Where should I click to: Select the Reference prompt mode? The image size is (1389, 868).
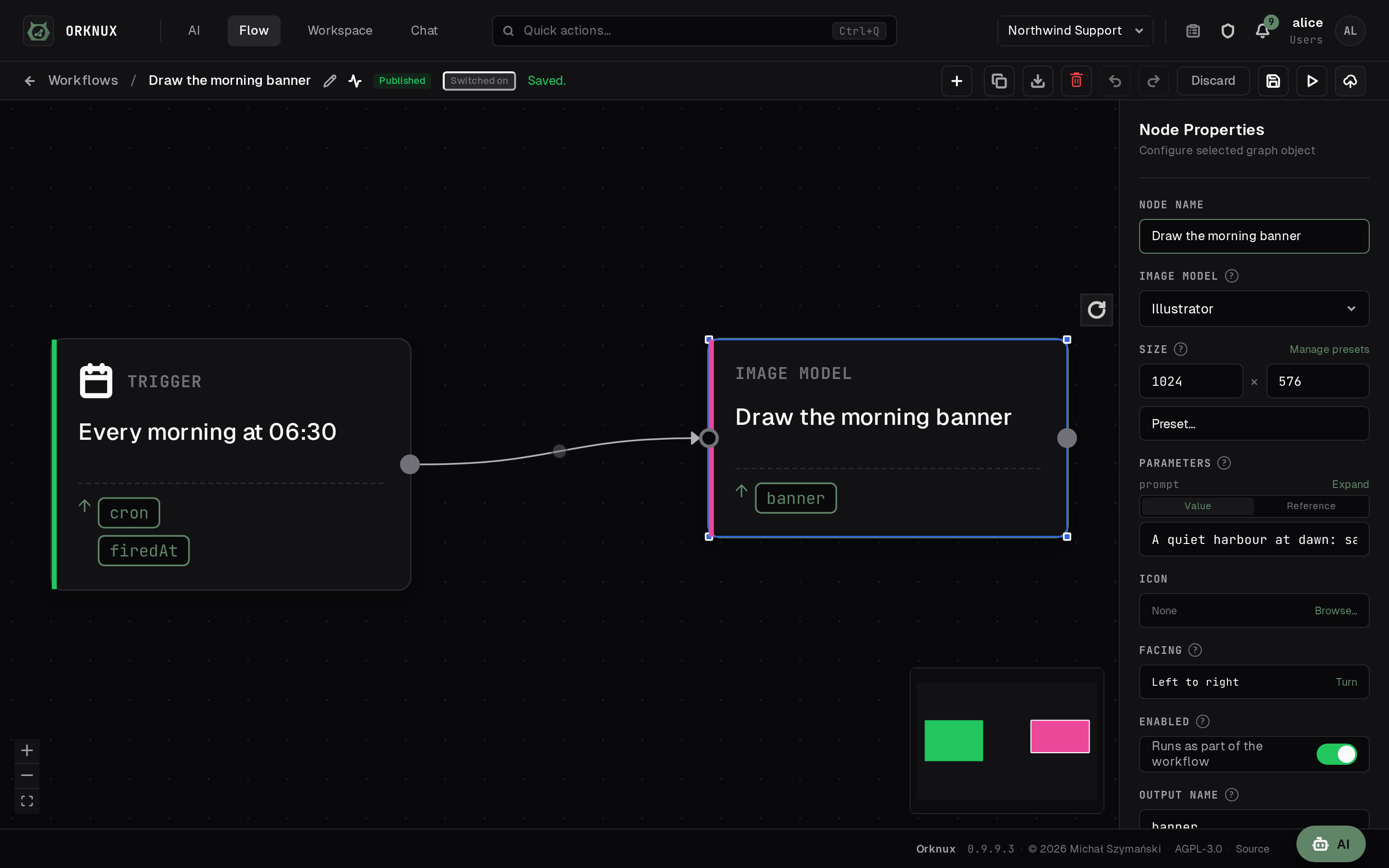click(x=1311, y=506)
